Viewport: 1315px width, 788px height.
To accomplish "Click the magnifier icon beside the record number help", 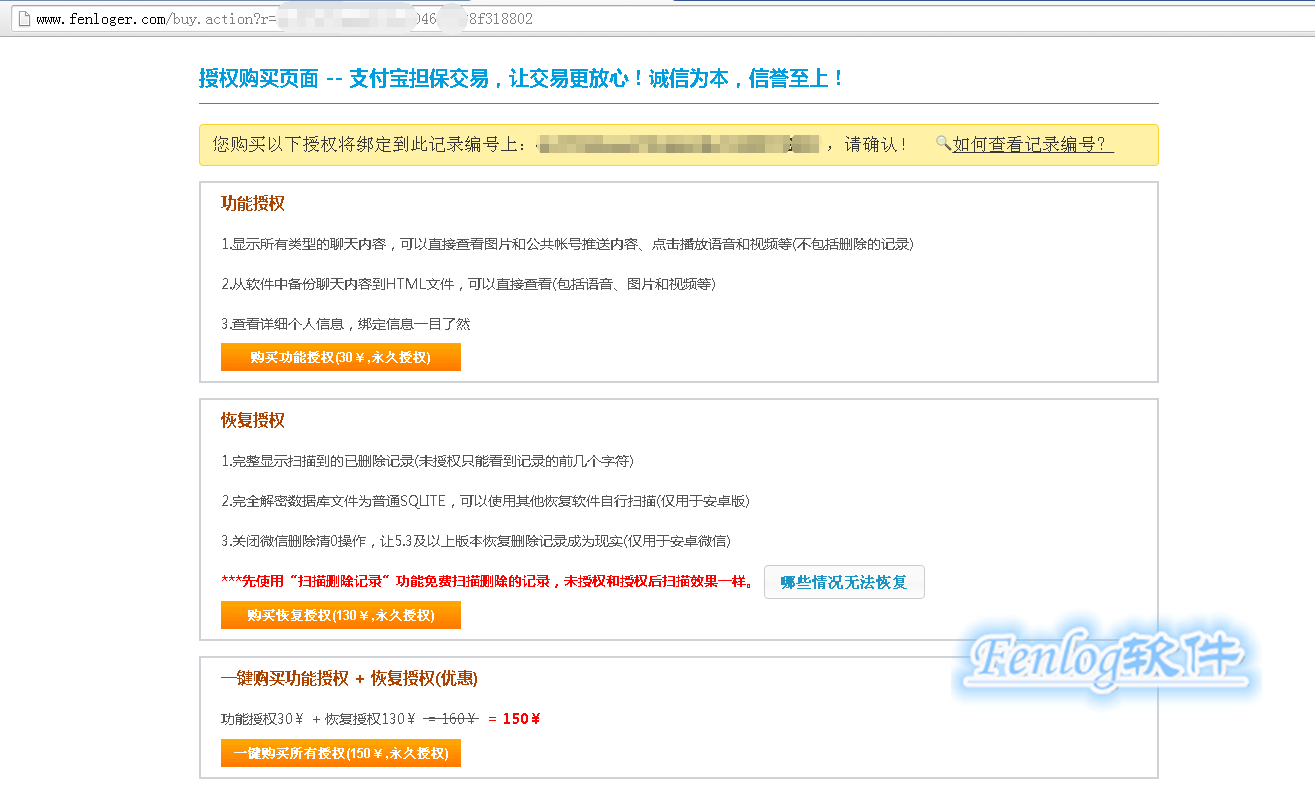I will [x=942, y=143].
